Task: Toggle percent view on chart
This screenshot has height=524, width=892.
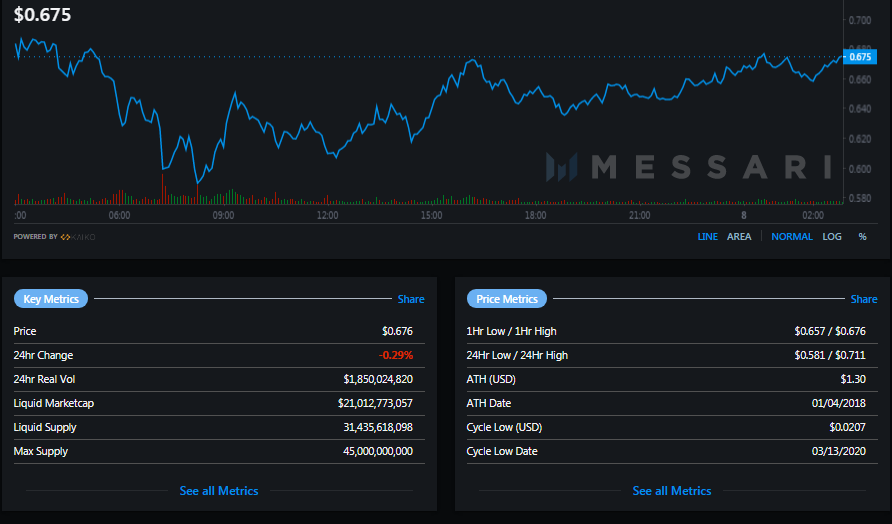Action: (862, 237)
